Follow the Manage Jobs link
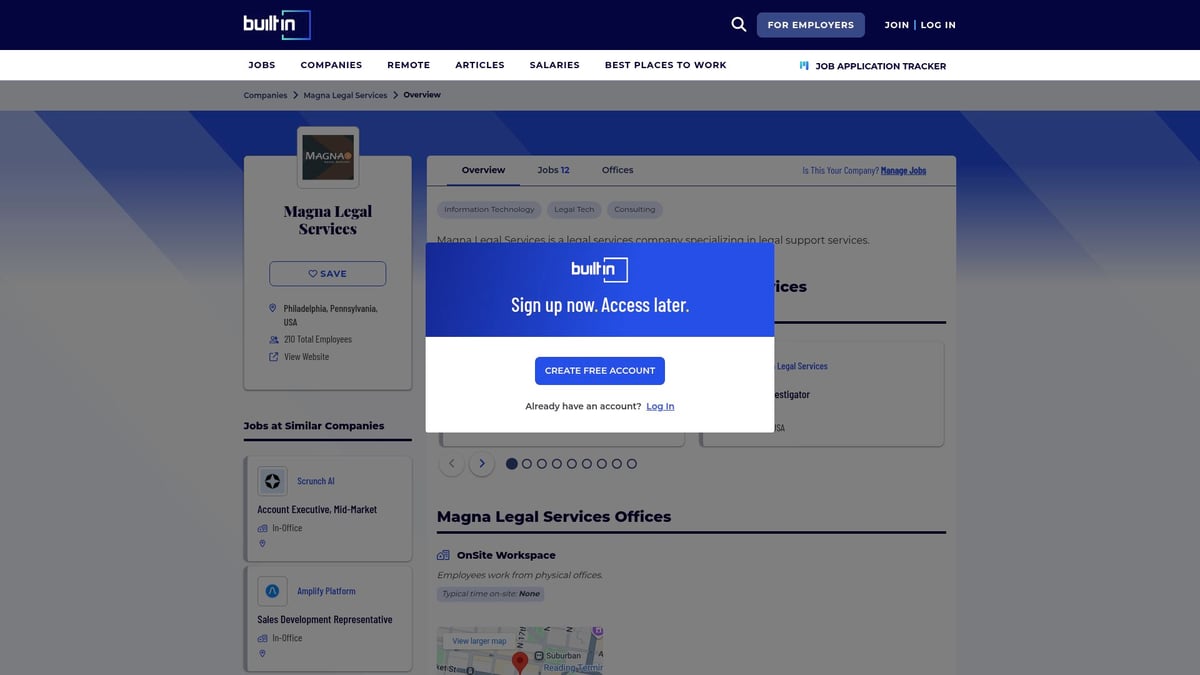This screenshot has width=1200, height=675. coord(903,170)
